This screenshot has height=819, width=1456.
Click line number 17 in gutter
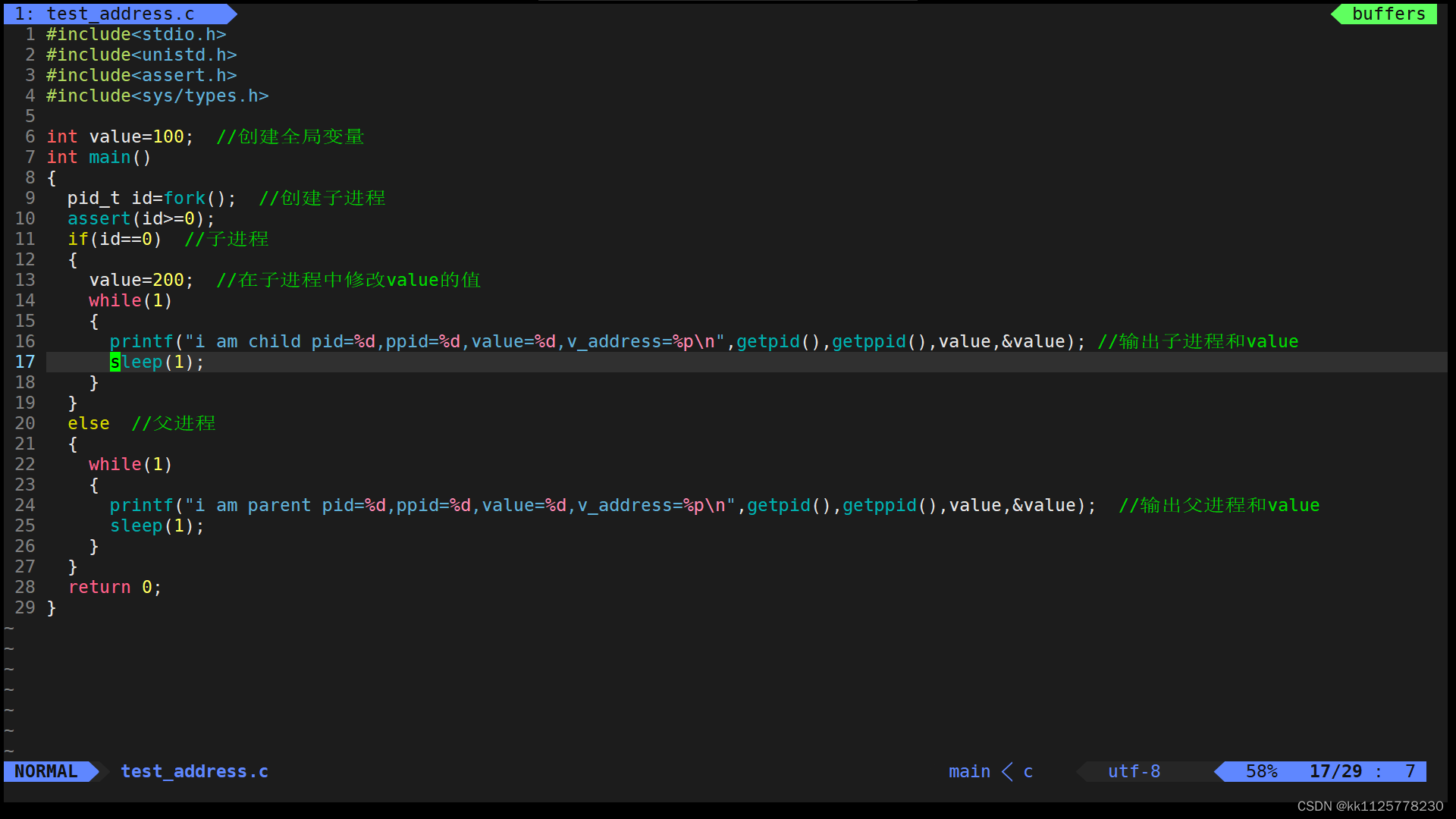tap(25, 362)
